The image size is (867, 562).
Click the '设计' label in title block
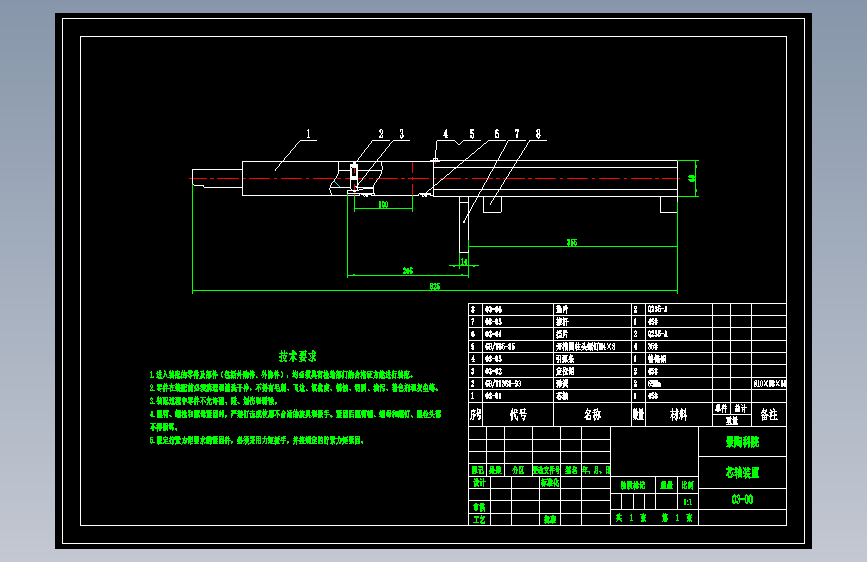tap(479, 483)
